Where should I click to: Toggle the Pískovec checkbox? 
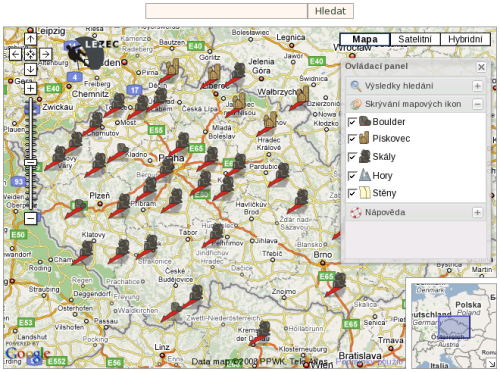tap(352, 138)
